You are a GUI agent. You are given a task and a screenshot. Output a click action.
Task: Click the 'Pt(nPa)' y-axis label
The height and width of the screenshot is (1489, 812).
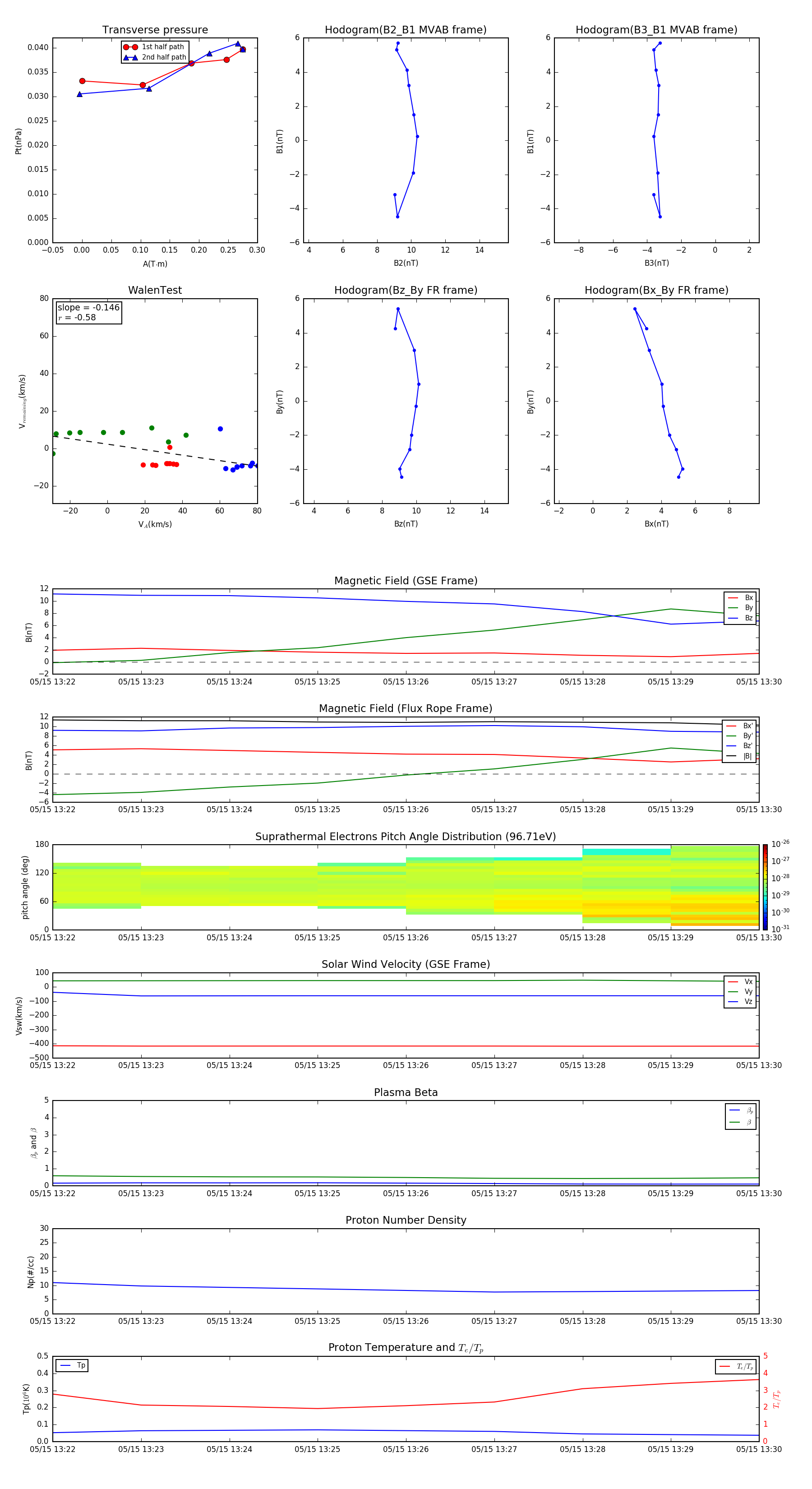pyautogui.click(x=18, y=141)
